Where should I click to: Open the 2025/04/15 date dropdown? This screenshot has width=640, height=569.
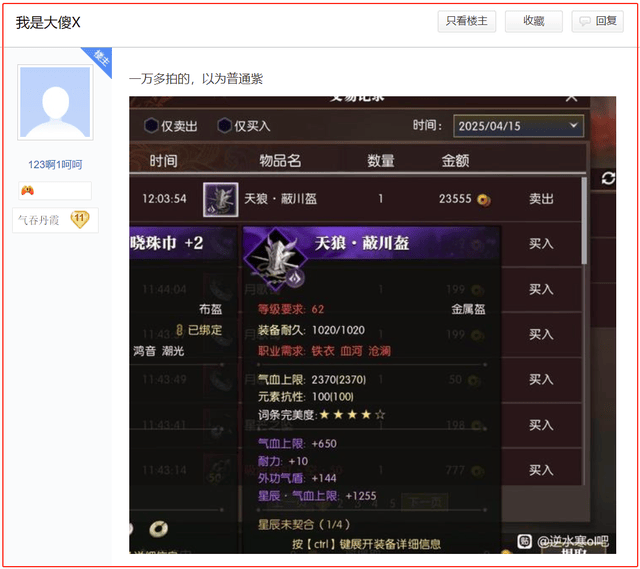[x=518, y=126]
